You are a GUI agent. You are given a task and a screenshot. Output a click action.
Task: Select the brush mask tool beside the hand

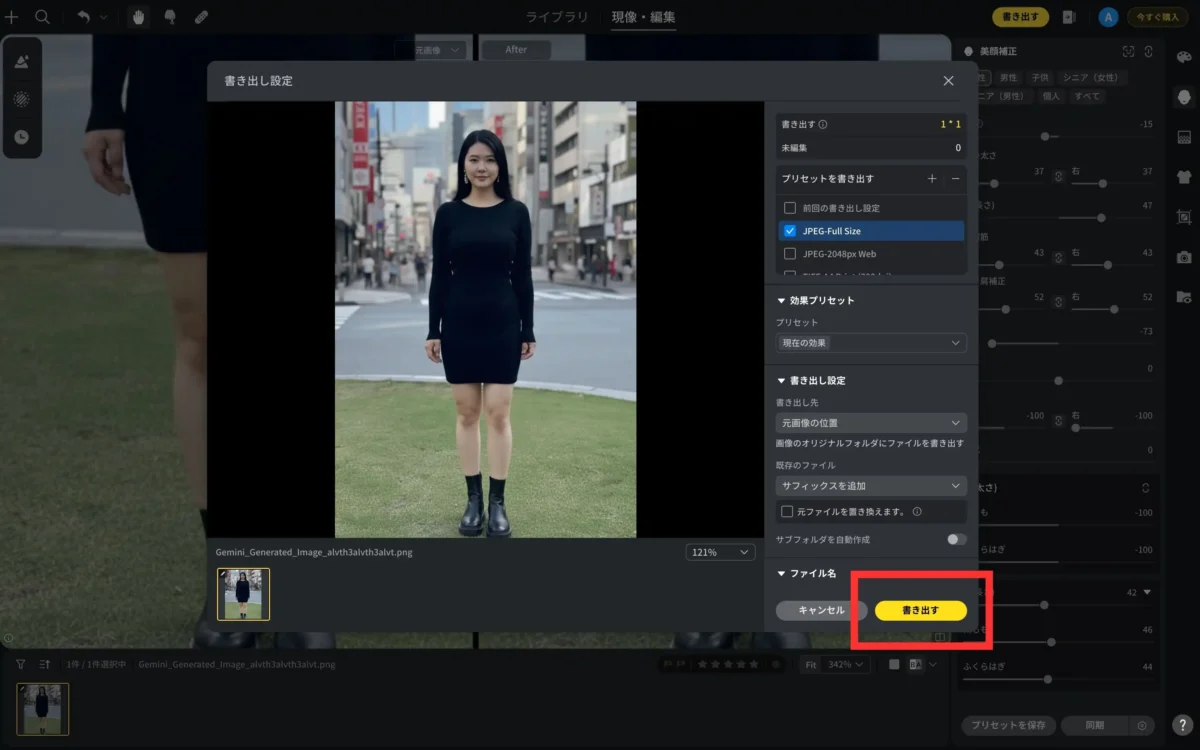click(170, 17)
